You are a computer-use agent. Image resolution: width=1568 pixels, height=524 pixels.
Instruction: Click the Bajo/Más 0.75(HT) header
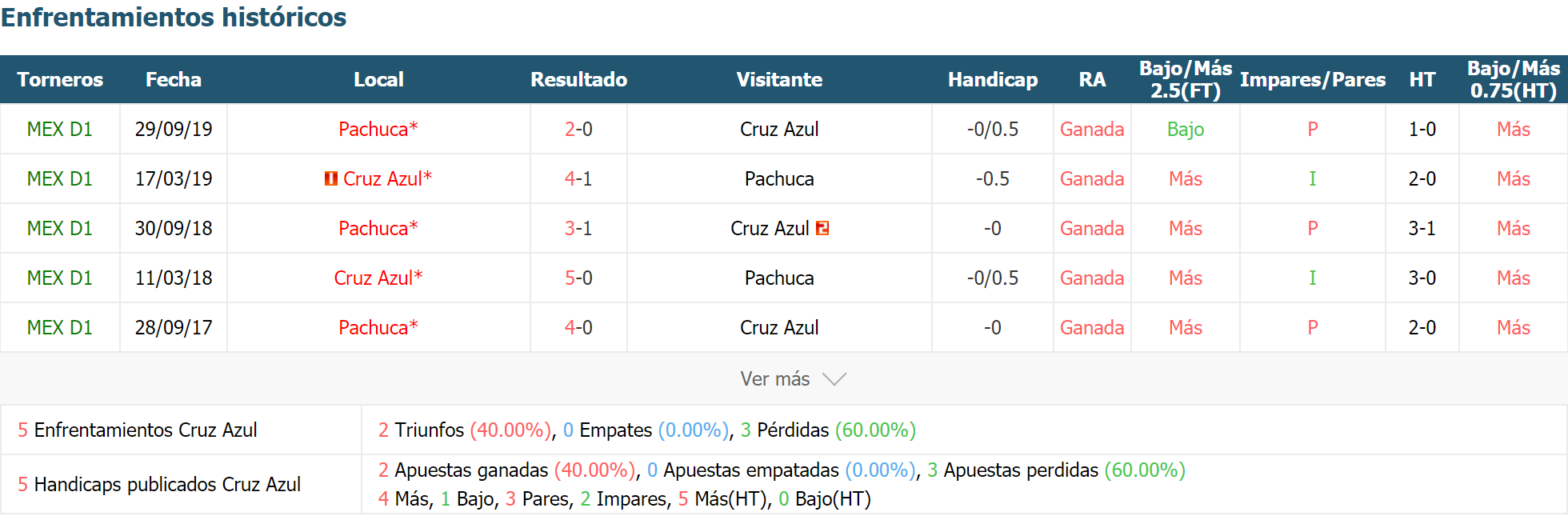[1514, 79]
